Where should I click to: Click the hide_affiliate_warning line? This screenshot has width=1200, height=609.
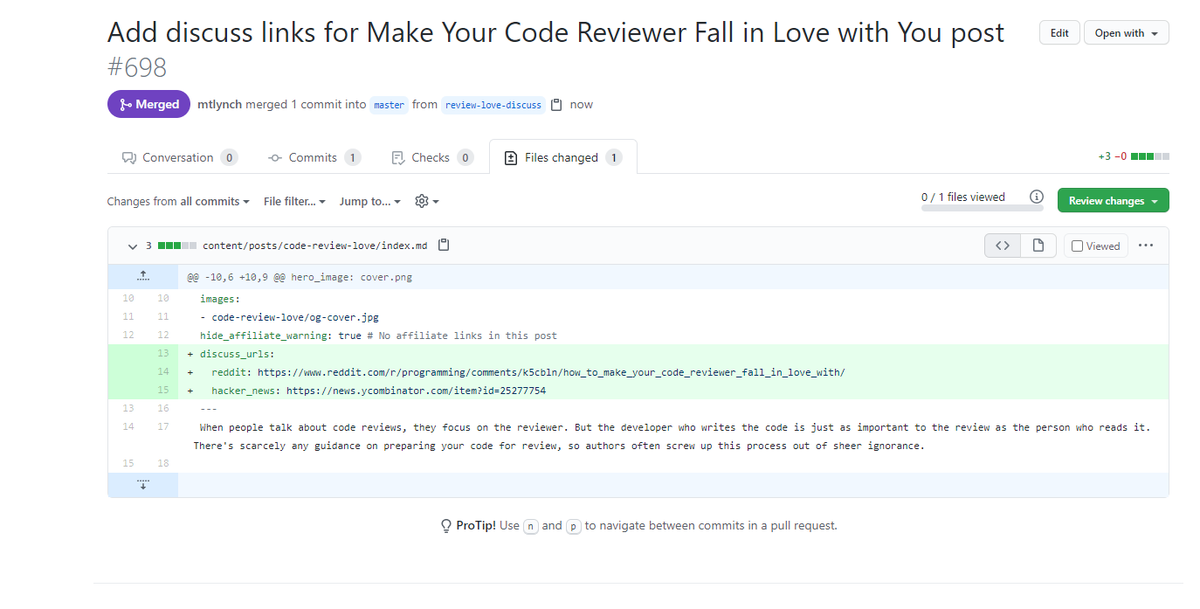pyautogui.click(x=673, y=335)
